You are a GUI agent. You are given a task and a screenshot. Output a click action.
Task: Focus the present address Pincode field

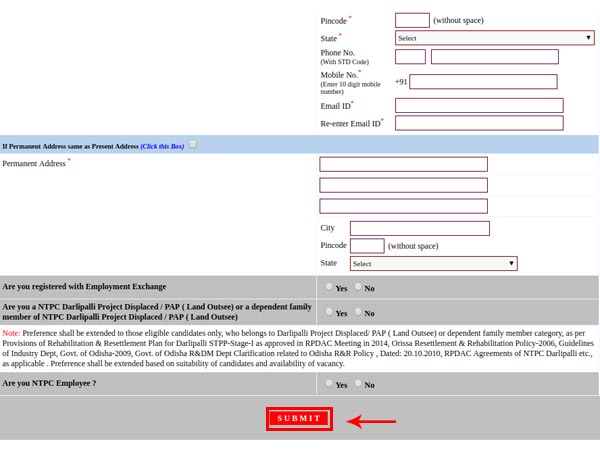(412, 20)
